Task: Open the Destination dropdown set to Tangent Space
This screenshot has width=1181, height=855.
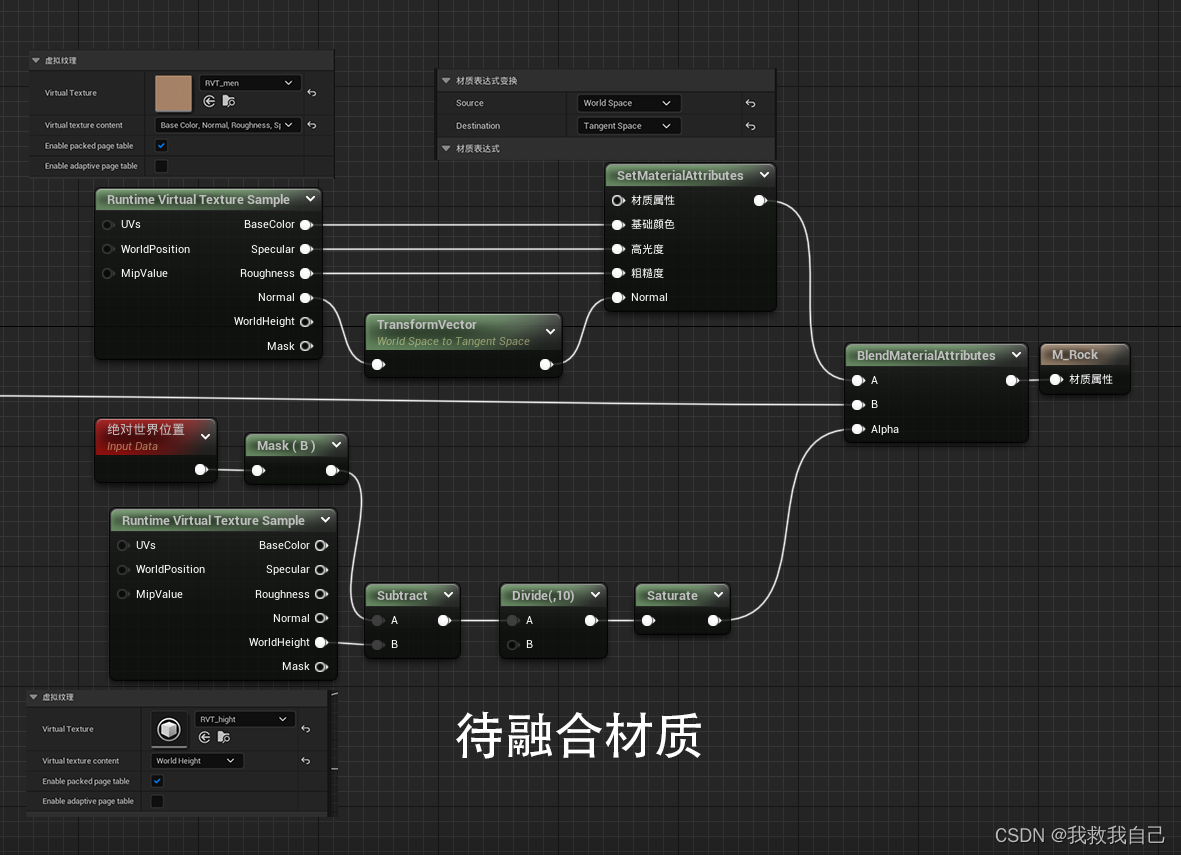Action: (628, 125)
